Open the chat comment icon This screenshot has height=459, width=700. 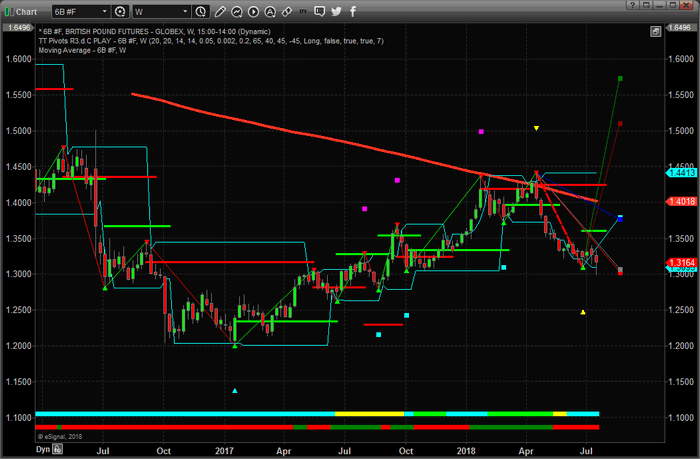[316, 12]
